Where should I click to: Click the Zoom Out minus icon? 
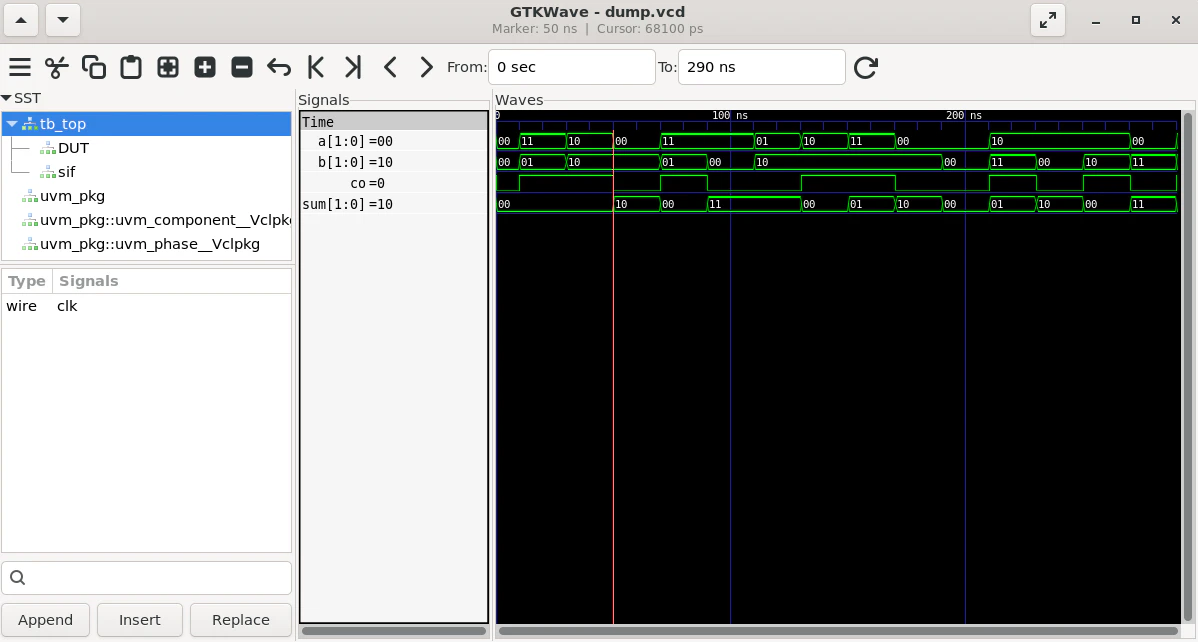[241, 67]
